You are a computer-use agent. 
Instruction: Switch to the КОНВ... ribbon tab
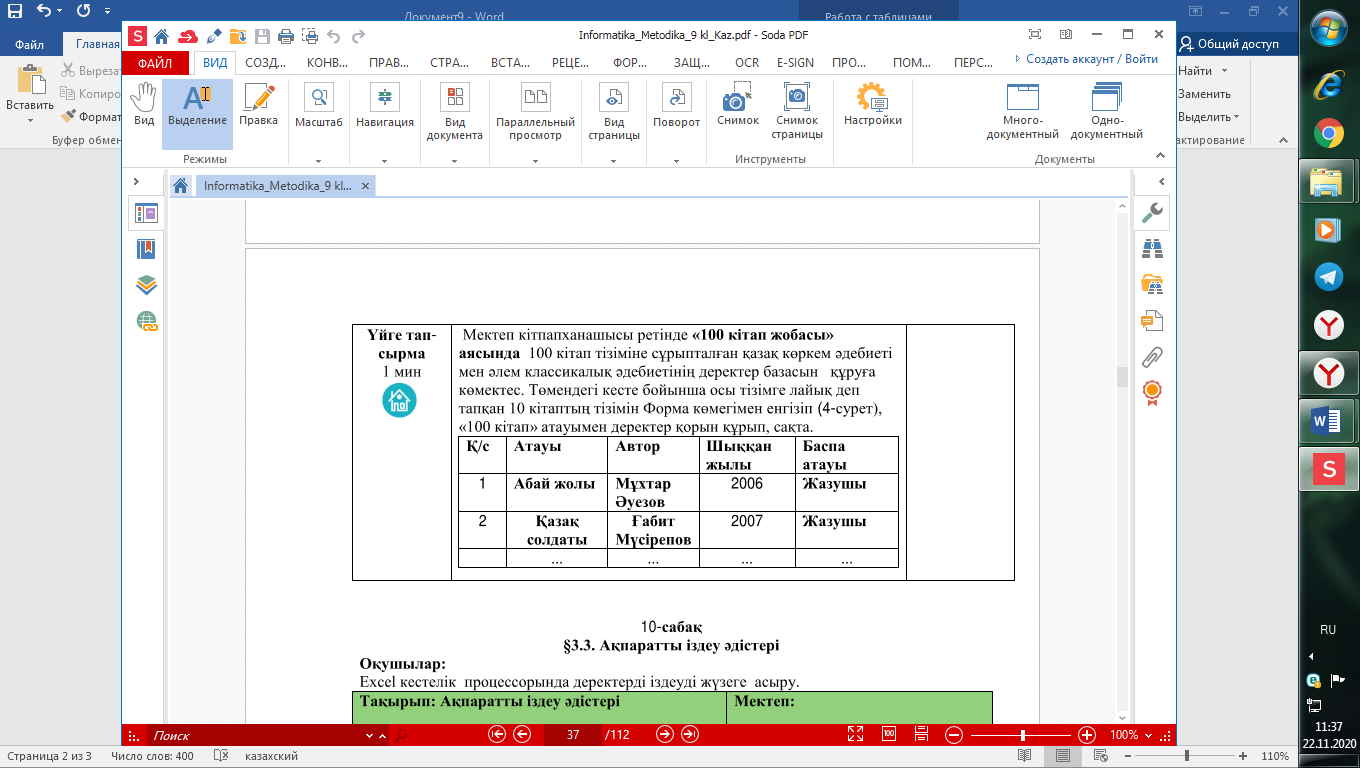click(x=328, y=62)
